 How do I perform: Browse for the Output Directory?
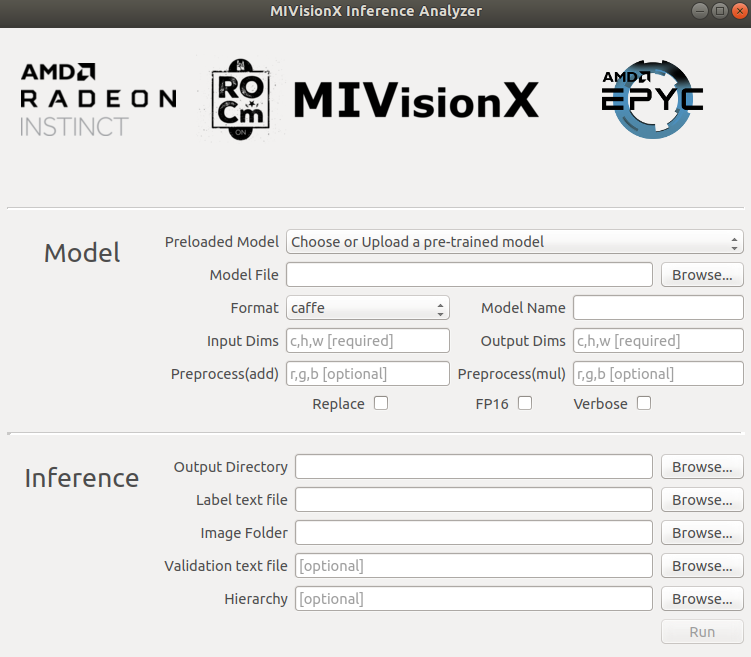tap(702, 467)
